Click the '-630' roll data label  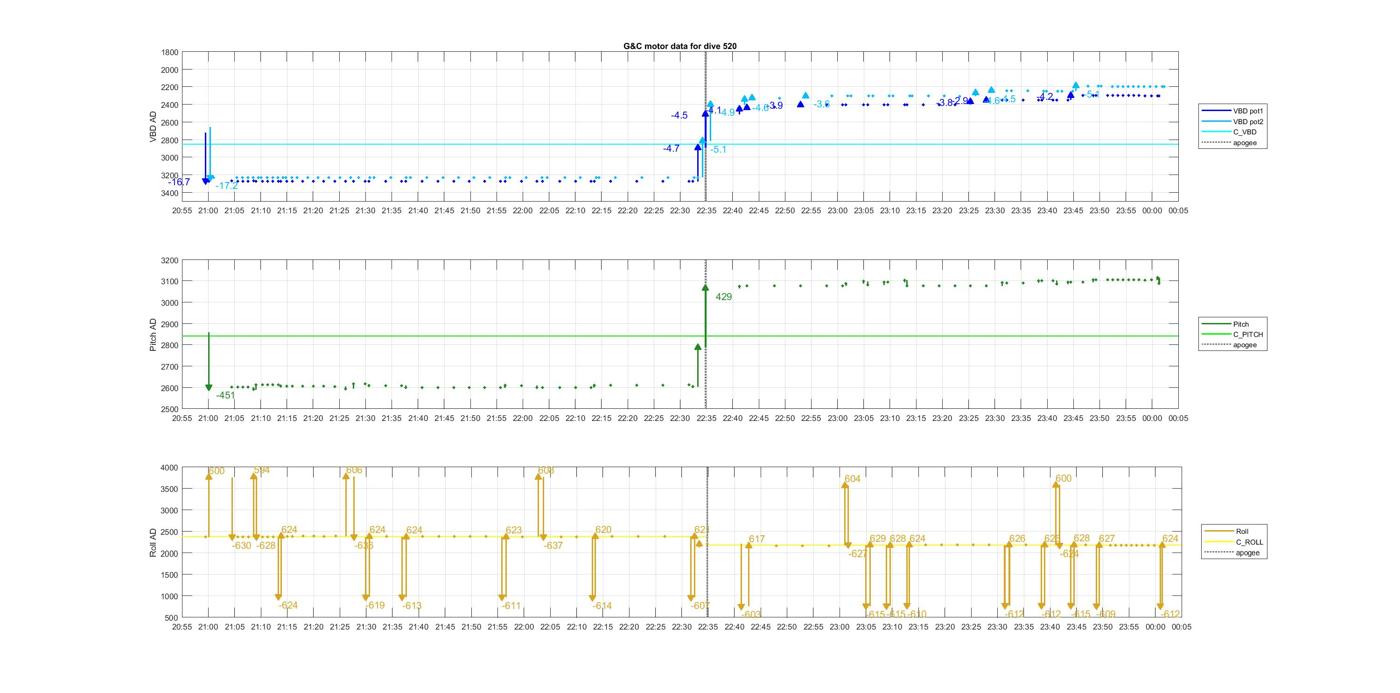pos(242,545)
